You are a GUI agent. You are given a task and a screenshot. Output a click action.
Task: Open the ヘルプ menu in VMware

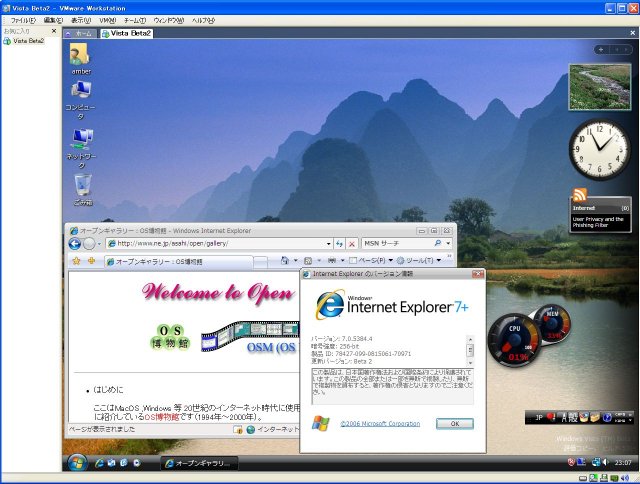tap(203, 20)
